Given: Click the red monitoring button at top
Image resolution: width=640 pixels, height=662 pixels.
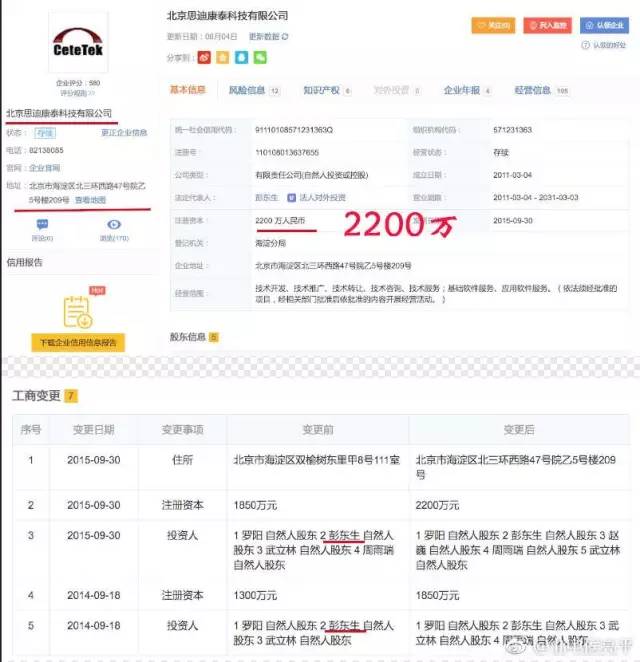Looking at the screenshot, I should click(547, 25).
